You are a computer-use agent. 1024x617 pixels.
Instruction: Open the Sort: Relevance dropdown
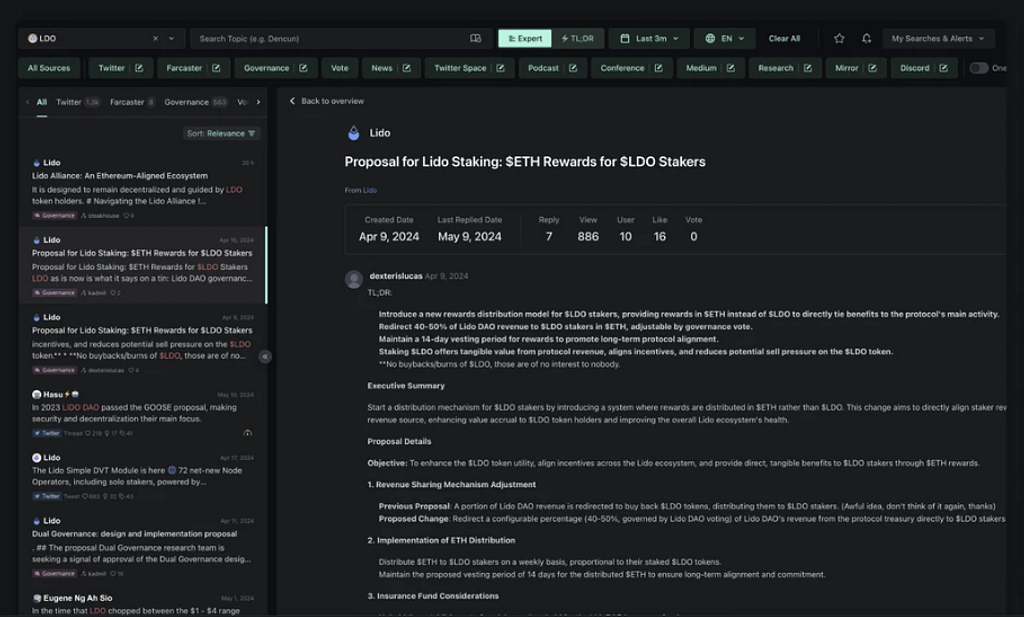[x=221, y=133]
